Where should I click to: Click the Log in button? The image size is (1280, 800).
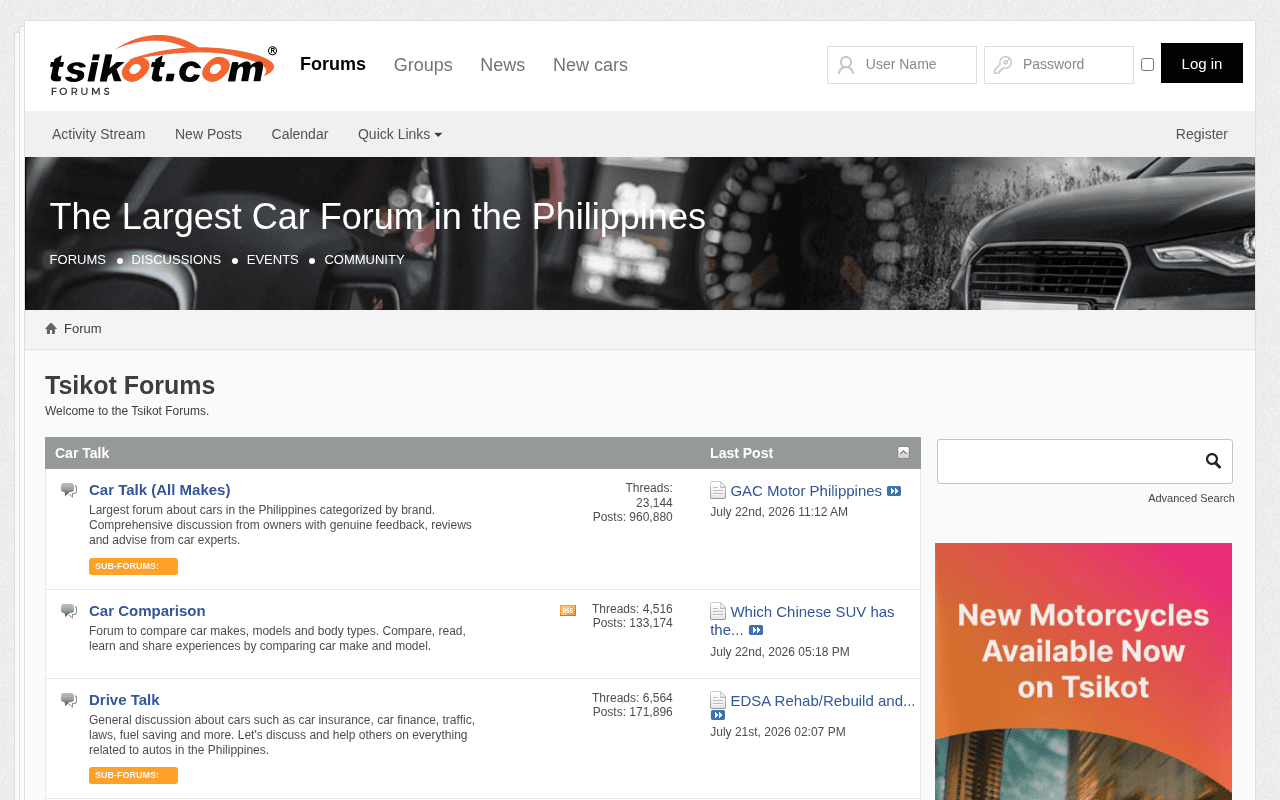point(1202,63)
